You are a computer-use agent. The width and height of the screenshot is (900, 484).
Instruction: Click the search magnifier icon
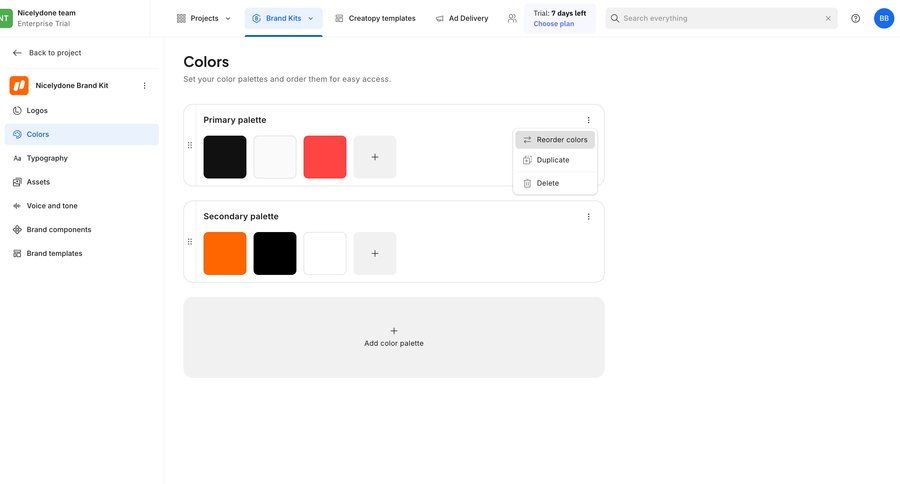pos(615,18)
